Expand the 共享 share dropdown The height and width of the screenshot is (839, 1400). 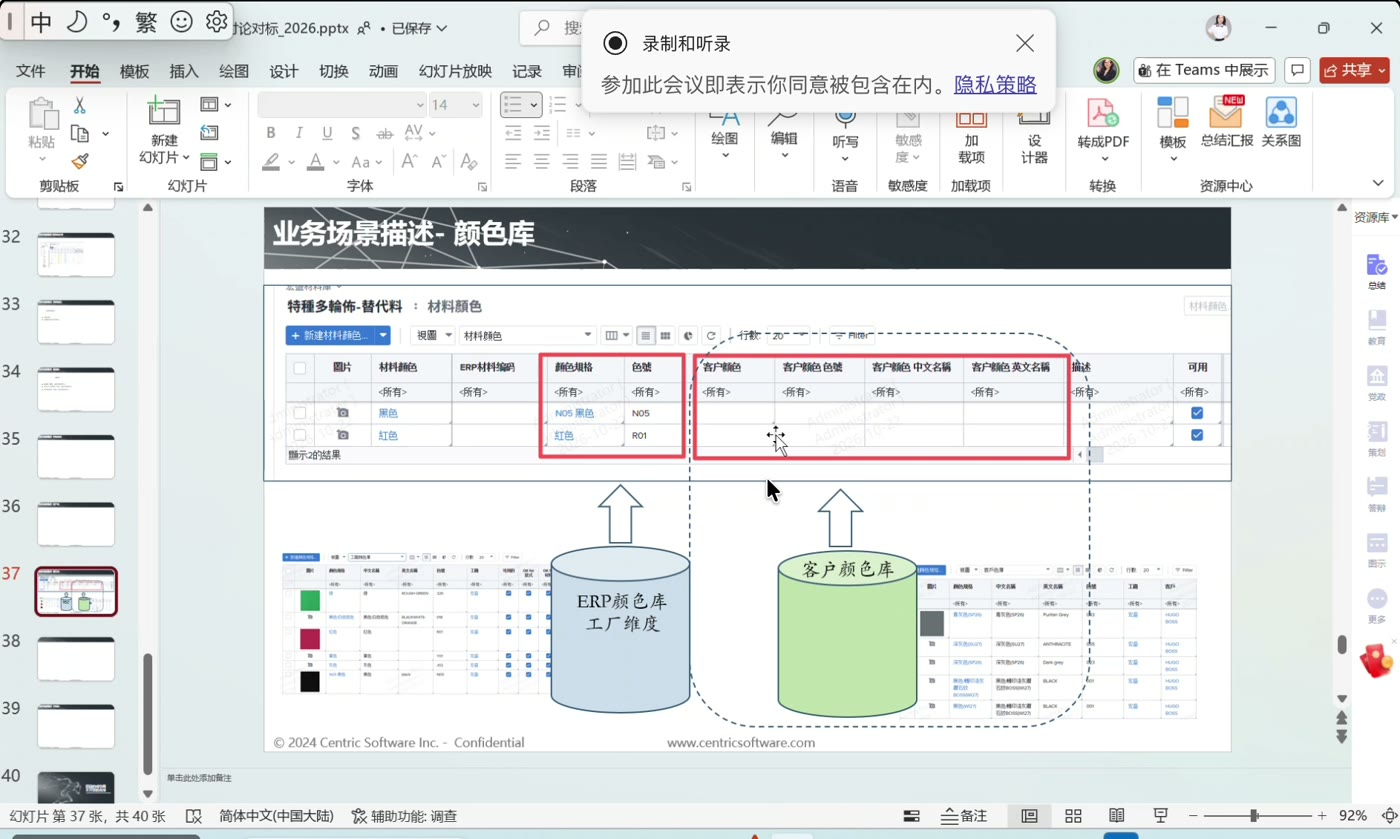1382,70
